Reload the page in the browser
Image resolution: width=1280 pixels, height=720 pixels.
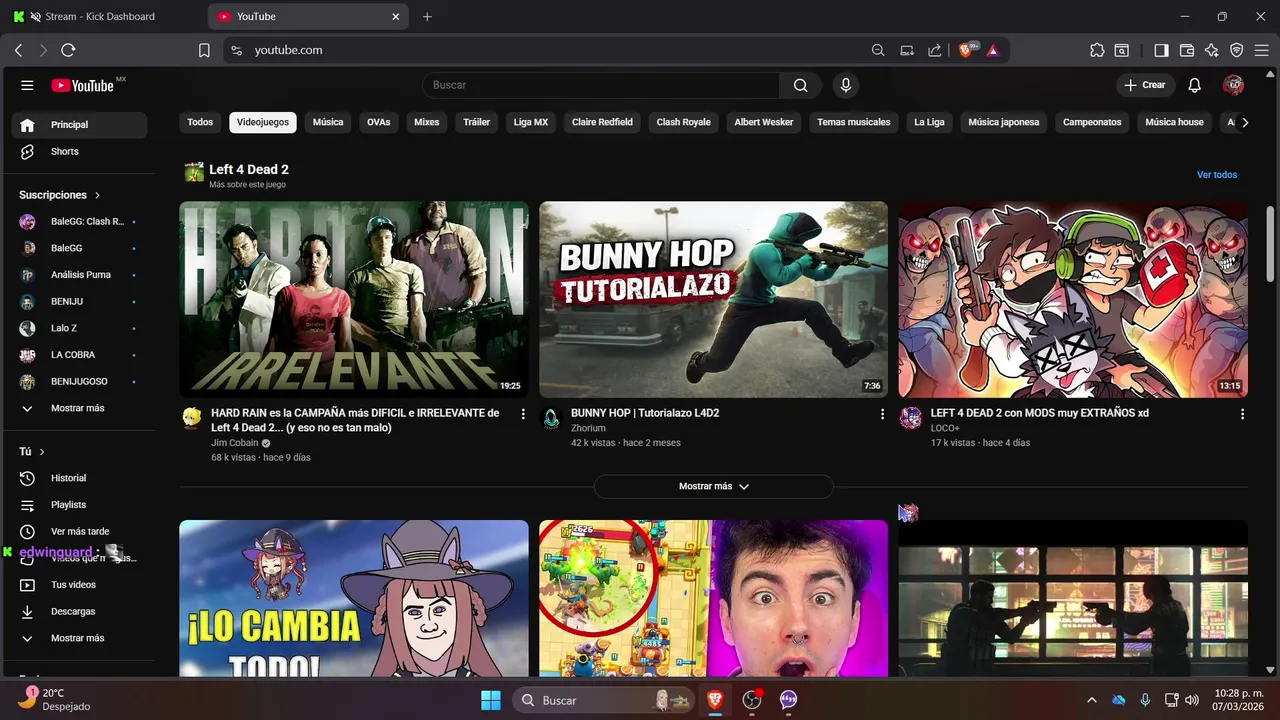click(x=68, y=50)
